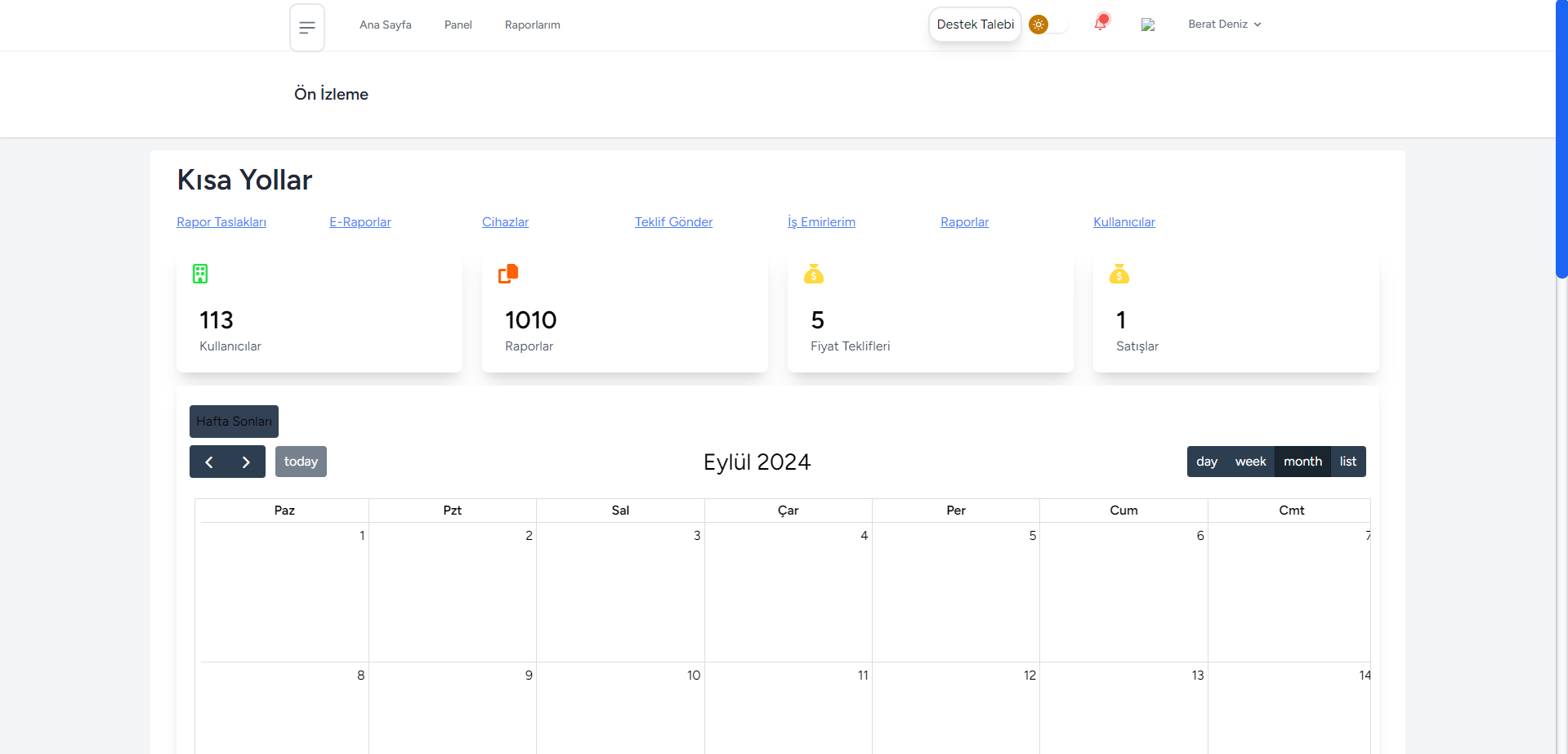Click the Çar column header

click(788, 511)
